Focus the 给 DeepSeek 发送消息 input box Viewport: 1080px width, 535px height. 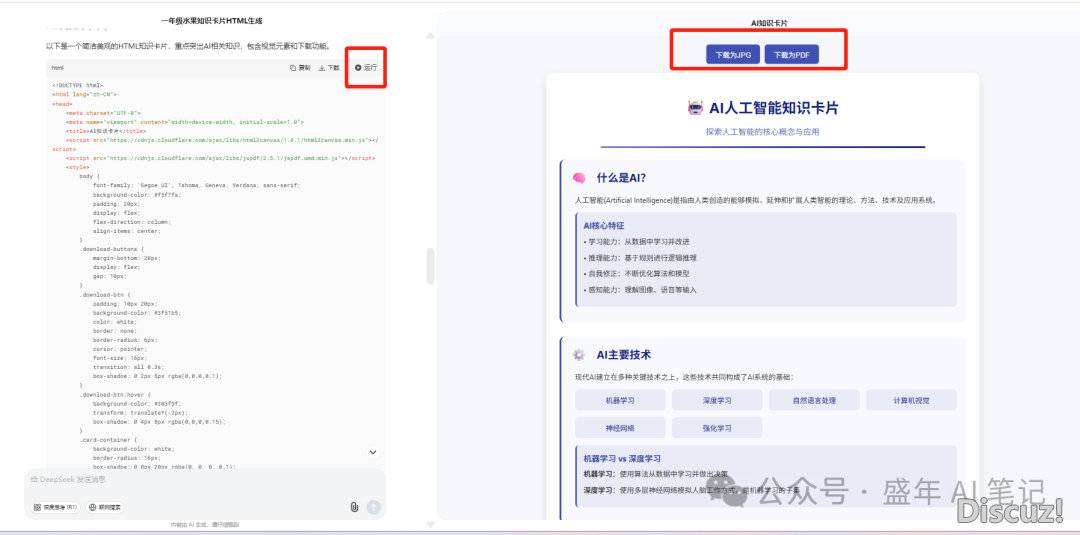click(x=205, y=479)
